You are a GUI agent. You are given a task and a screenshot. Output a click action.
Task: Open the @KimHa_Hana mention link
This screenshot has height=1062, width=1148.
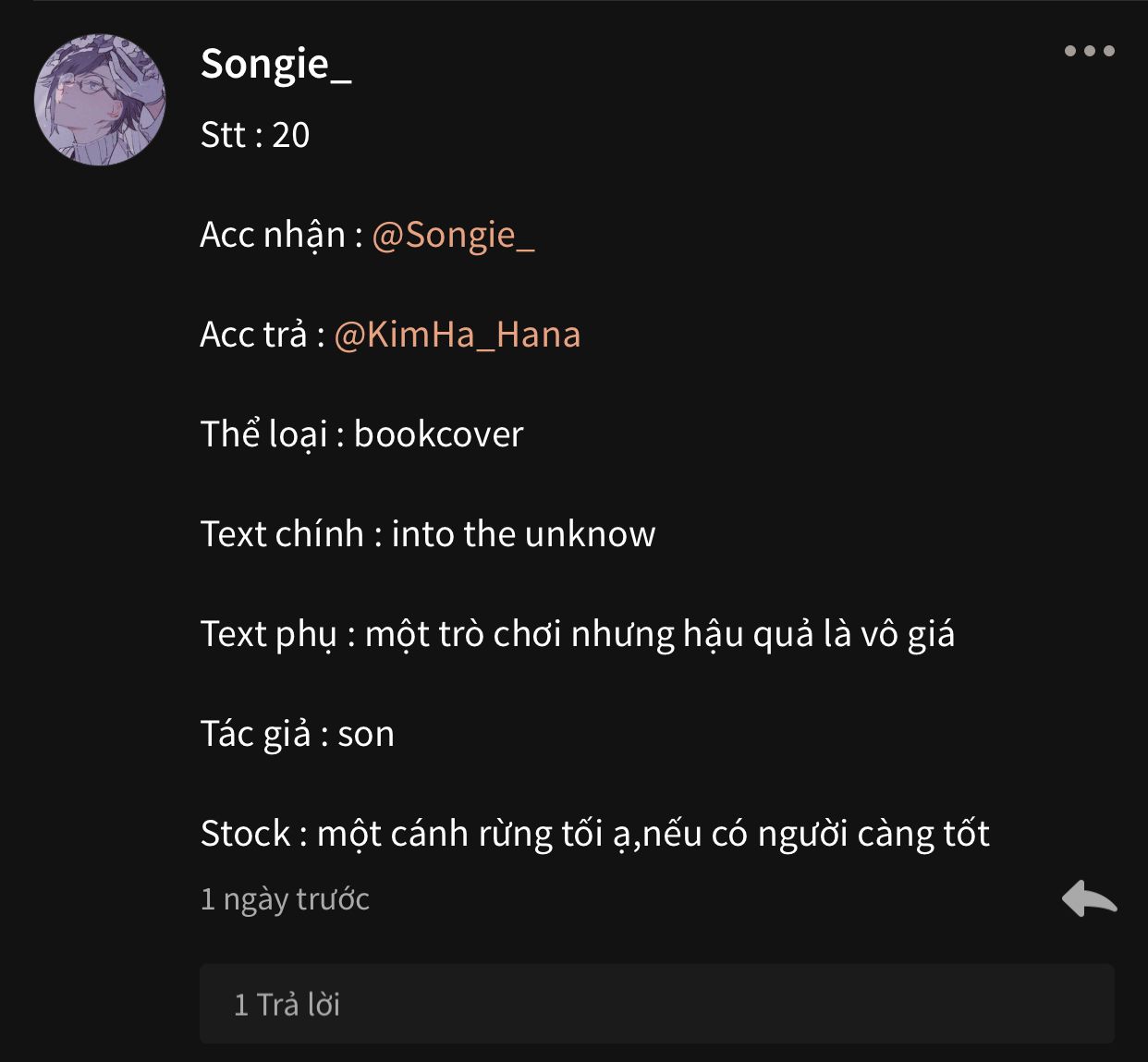point(457,335)
